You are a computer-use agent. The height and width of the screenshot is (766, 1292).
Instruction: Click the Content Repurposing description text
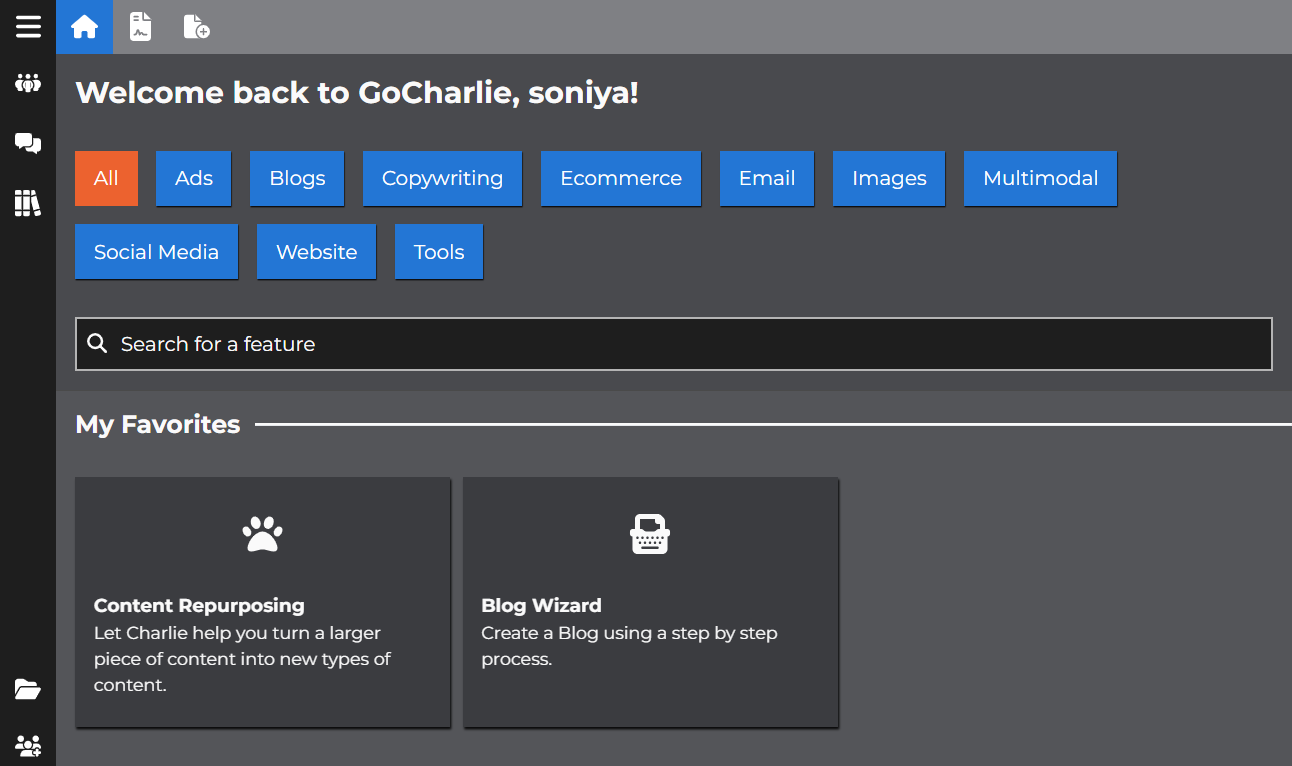pyautogui.click(x=242, y=659)
